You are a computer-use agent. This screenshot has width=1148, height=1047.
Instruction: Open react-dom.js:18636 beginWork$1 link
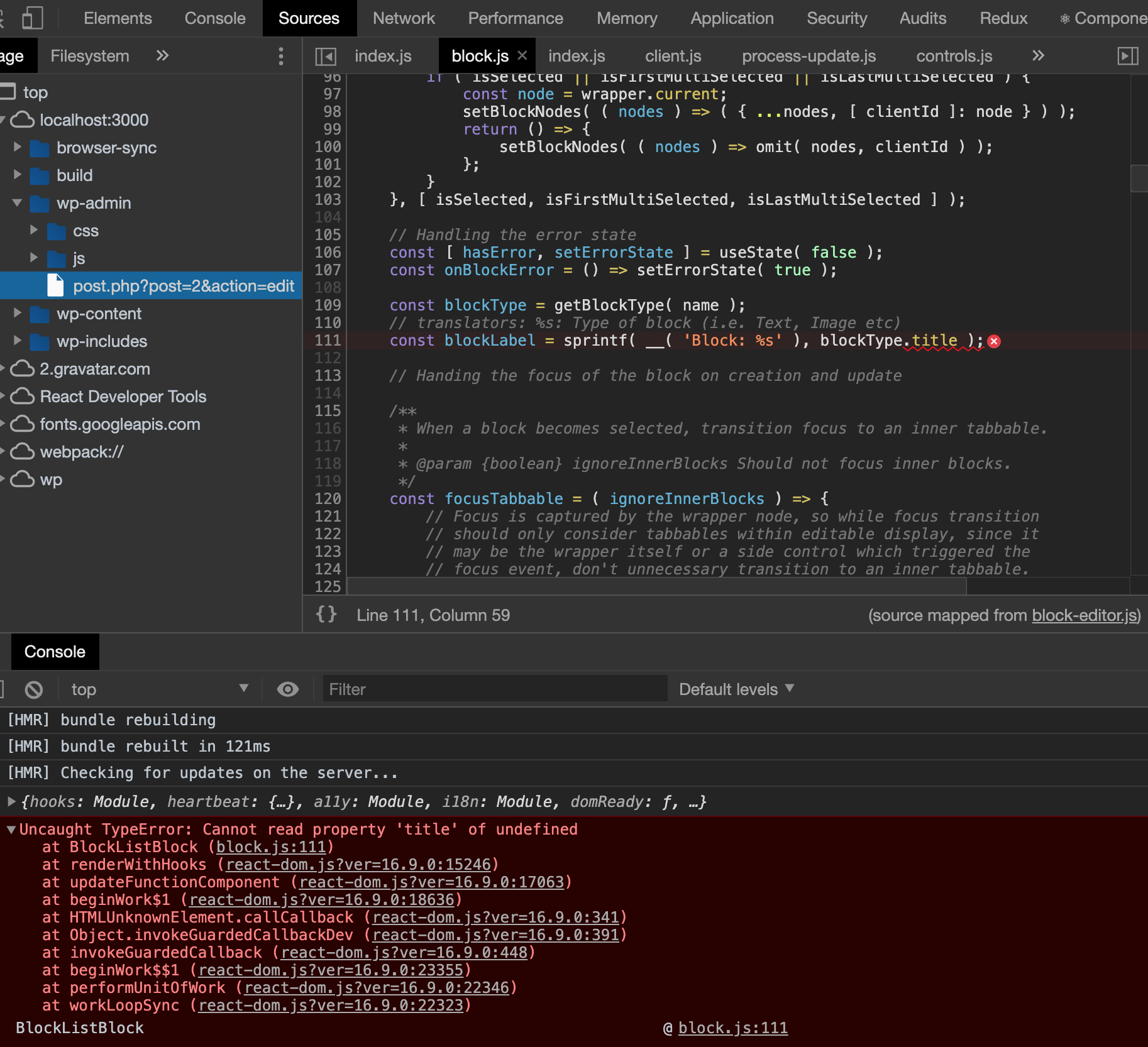coord(322,900)
